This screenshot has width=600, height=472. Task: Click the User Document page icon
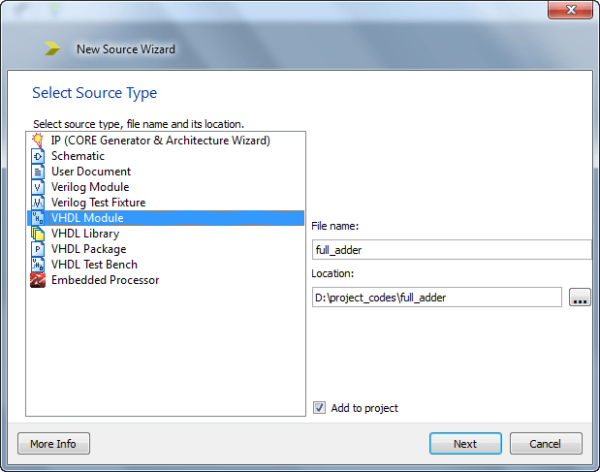pyautogui.click(x=38, y=171)
